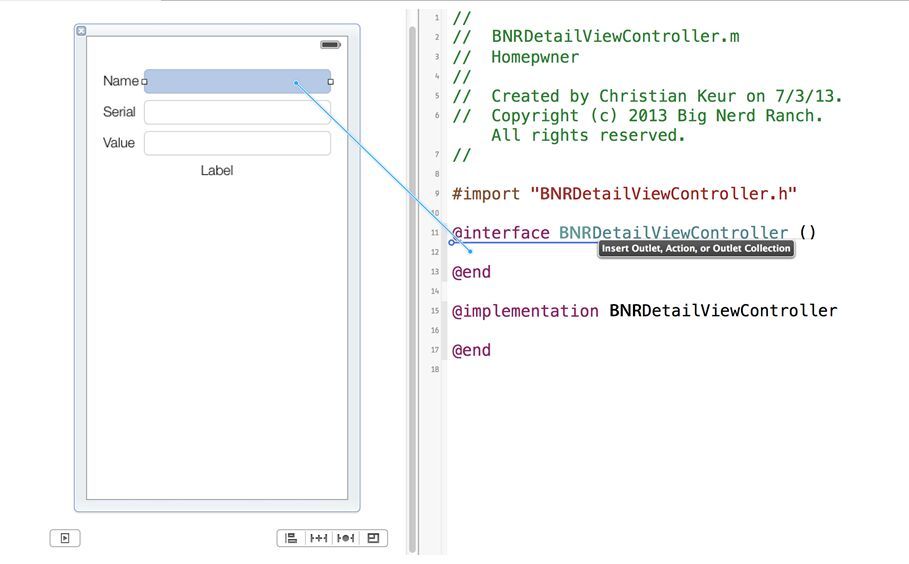Click the battery icon in the status bar
This screenshot has height=564, width=909.
330,45
